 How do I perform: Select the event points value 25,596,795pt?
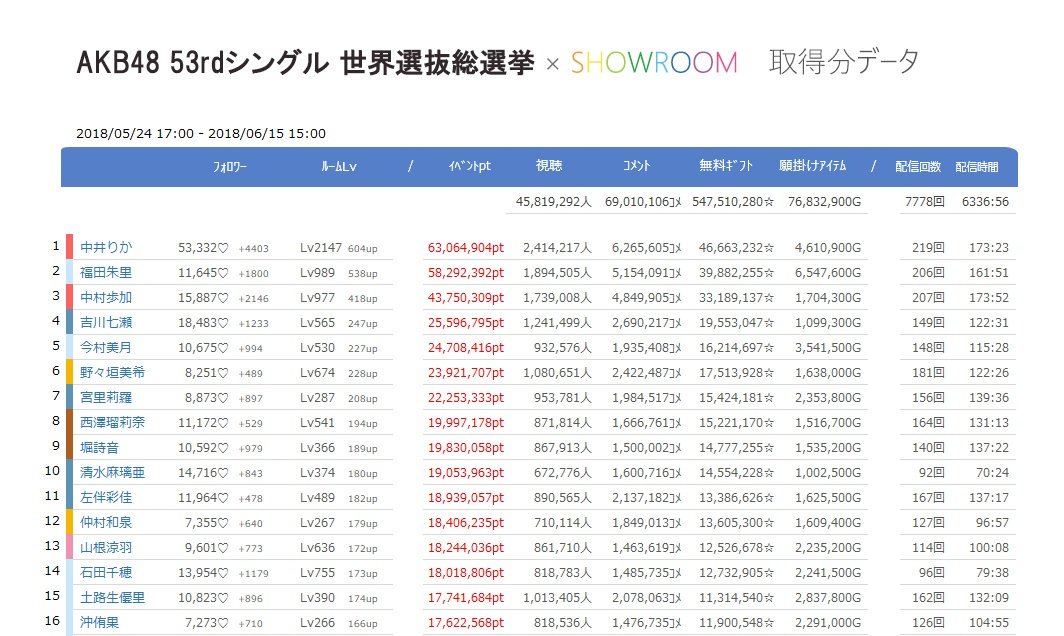click(x=466, y=323)
